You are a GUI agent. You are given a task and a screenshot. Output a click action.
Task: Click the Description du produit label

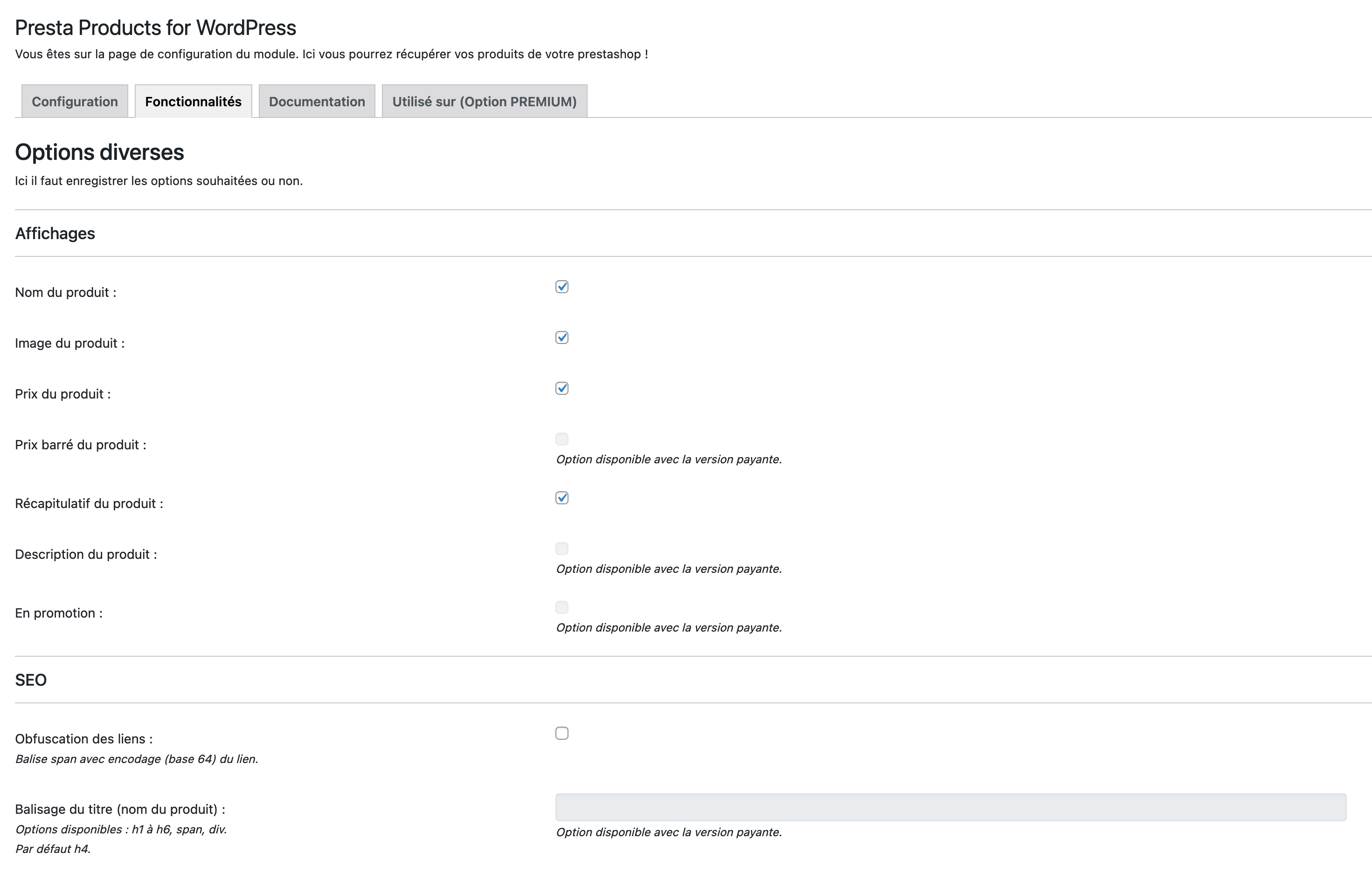pyautogui.click(x=86, y=554)
